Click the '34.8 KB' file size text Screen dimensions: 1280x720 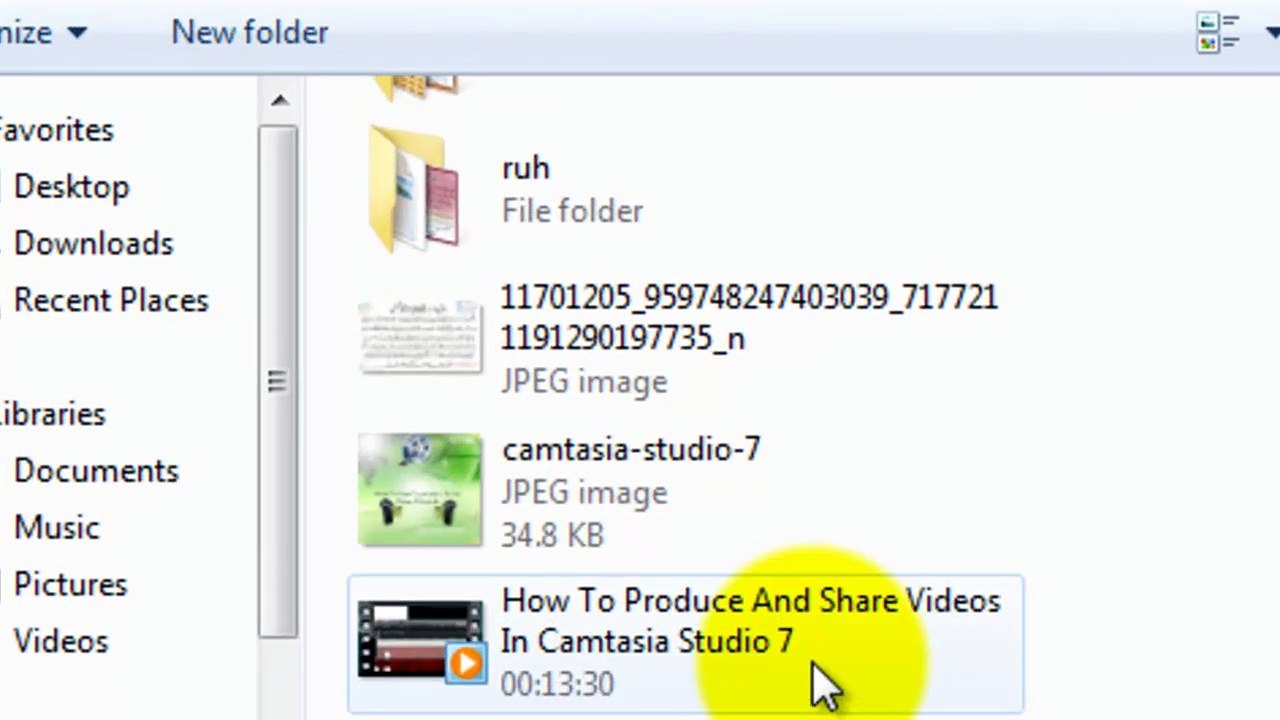pyautogui.click(x=552, y=535)
